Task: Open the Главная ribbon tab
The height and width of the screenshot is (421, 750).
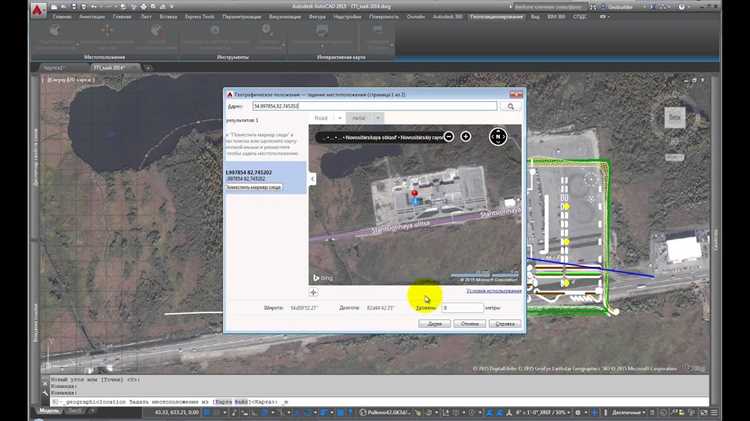Action: click(62, 17)
